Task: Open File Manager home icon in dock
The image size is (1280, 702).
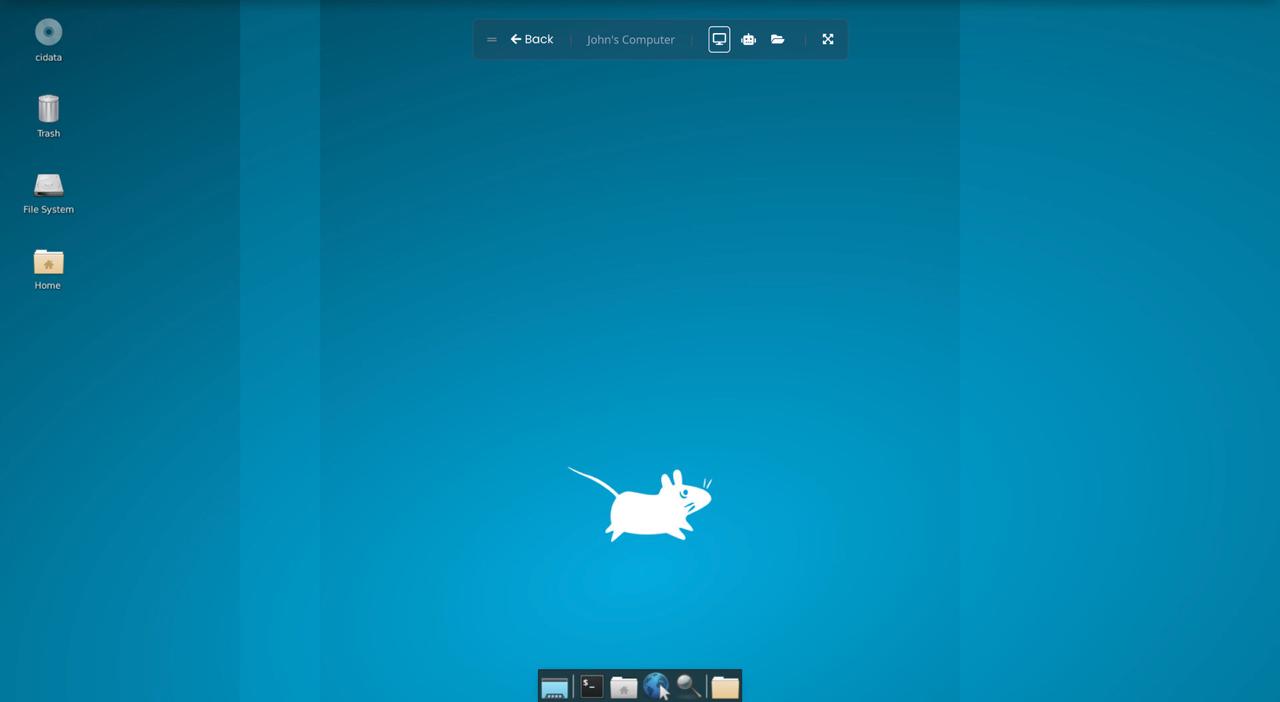Action: pyautogui.click(x=623, y=687)
